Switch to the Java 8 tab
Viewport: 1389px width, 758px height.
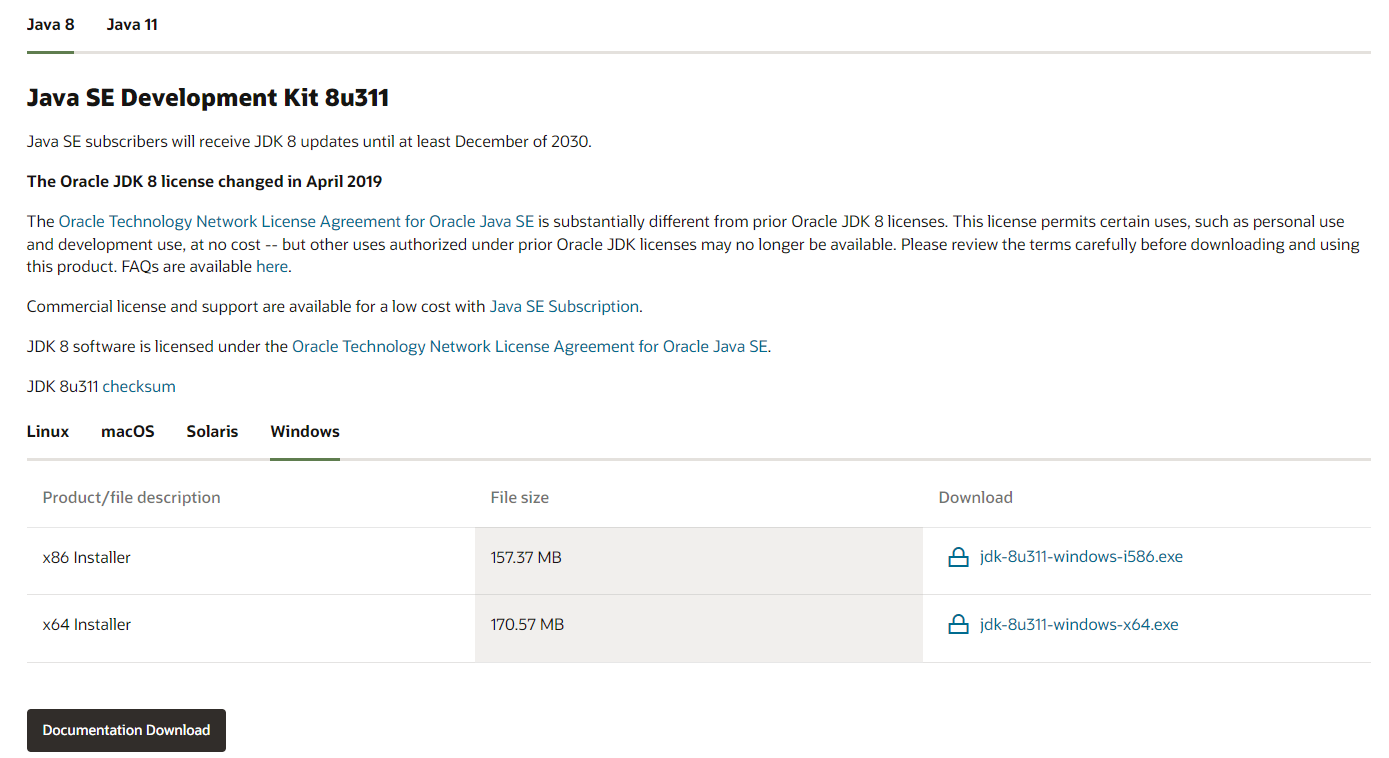(50, 24)
